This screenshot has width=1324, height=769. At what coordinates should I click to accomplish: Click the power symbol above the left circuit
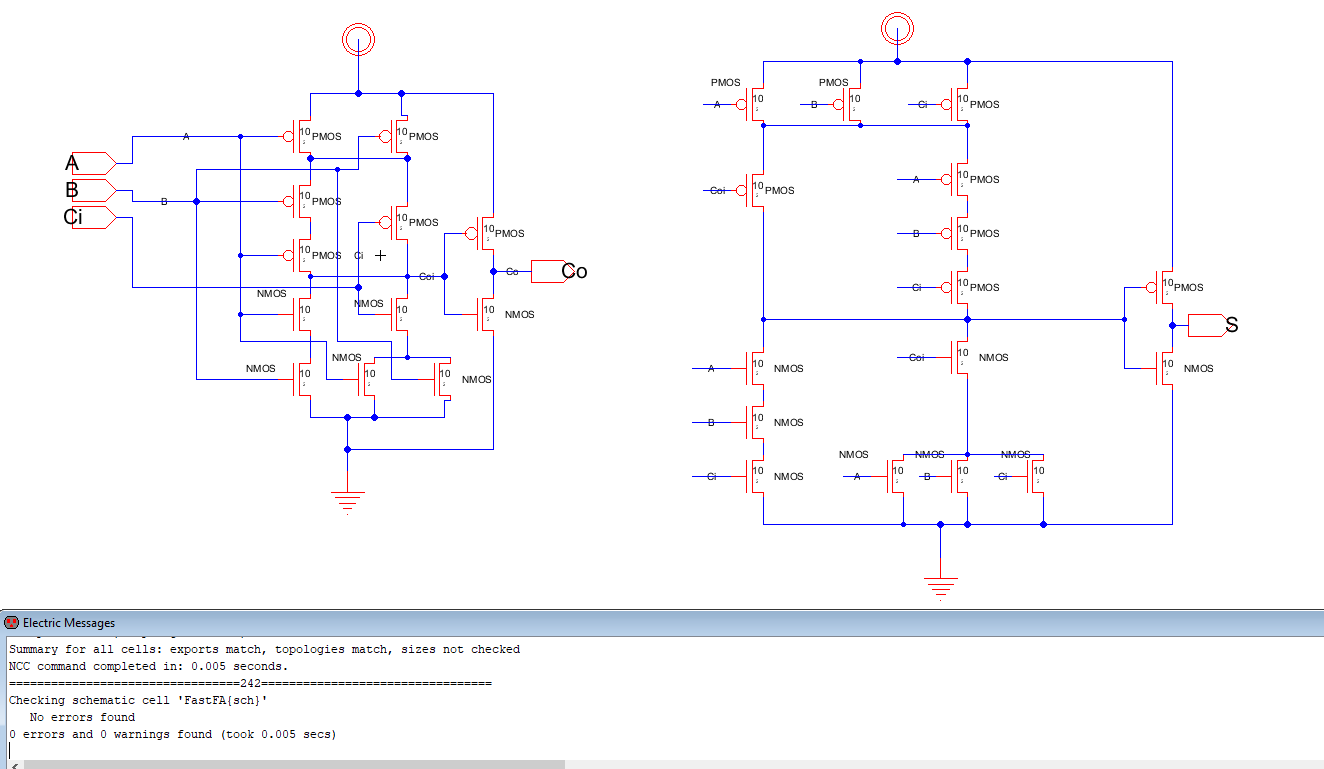(358, 40)
